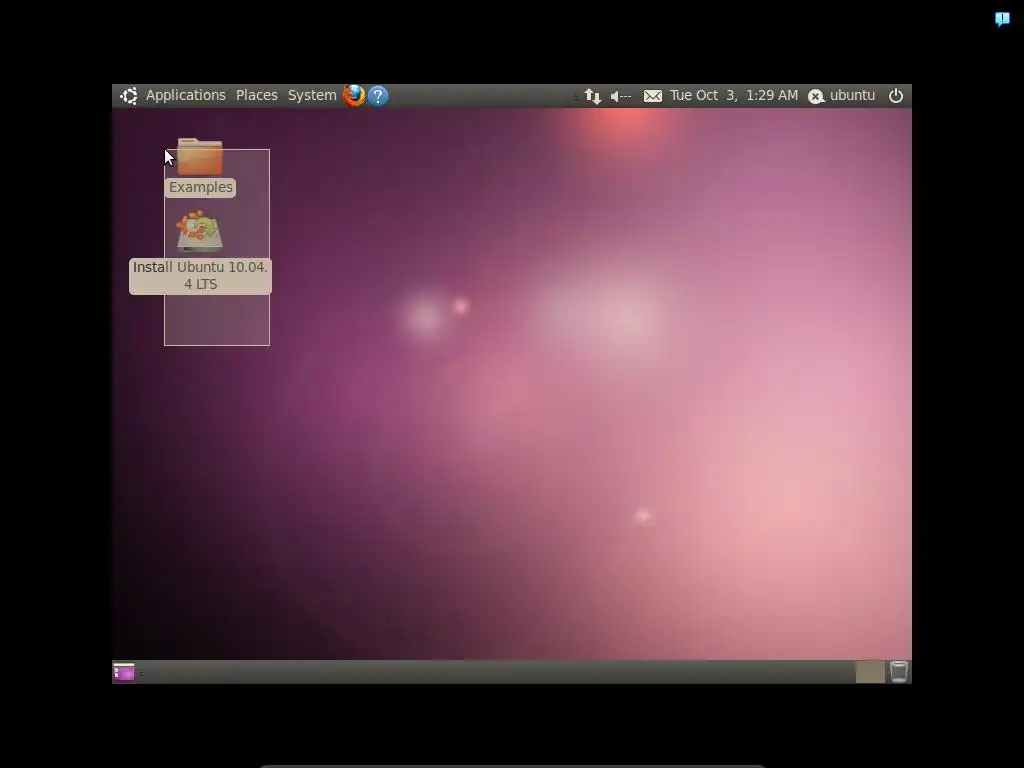Screen dimensions: 1024x768
Task: Open the Applications menu
Action: (185, 95)
